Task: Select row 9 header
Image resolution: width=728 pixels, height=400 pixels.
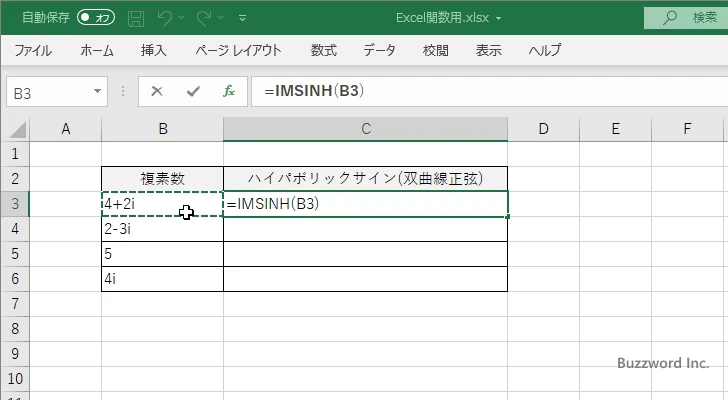Action: [x=15, y=354]
